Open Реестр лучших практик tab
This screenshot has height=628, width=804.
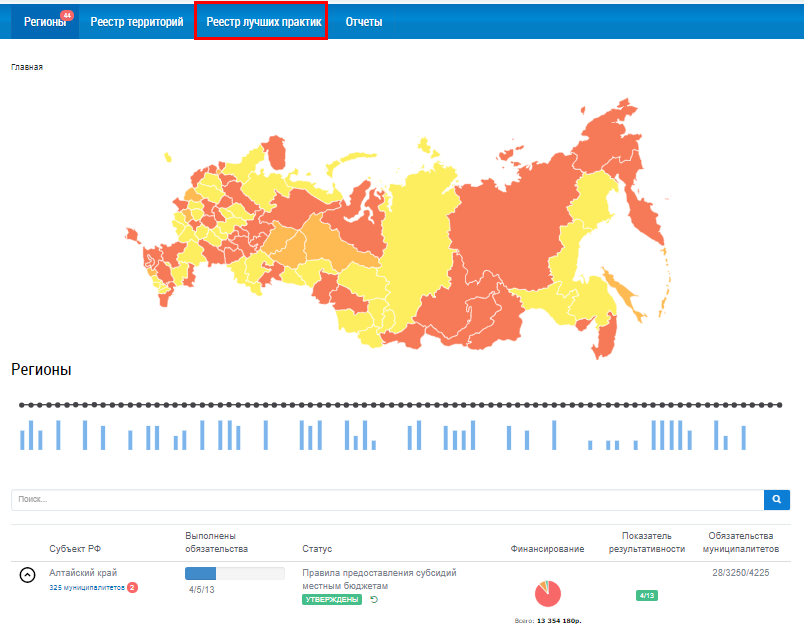point(261,21)
